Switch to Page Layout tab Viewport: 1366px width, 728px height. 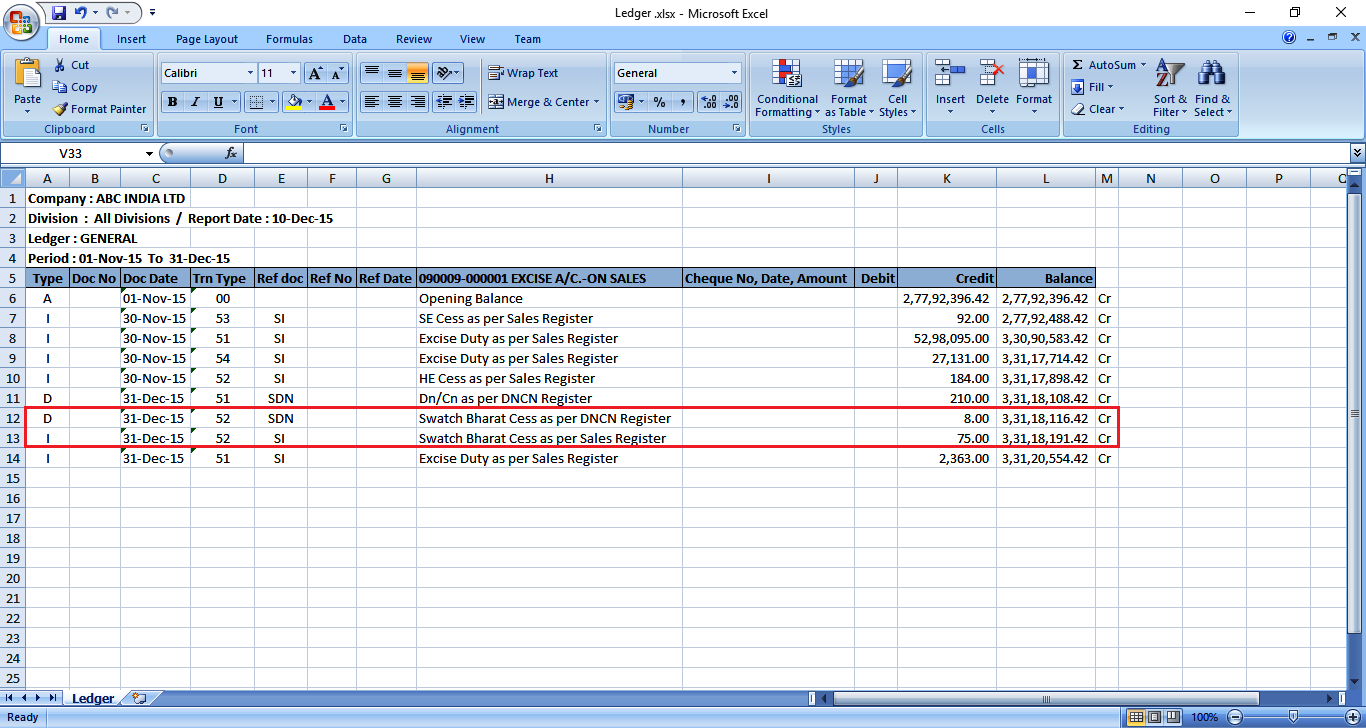click(x=207, y=39)
